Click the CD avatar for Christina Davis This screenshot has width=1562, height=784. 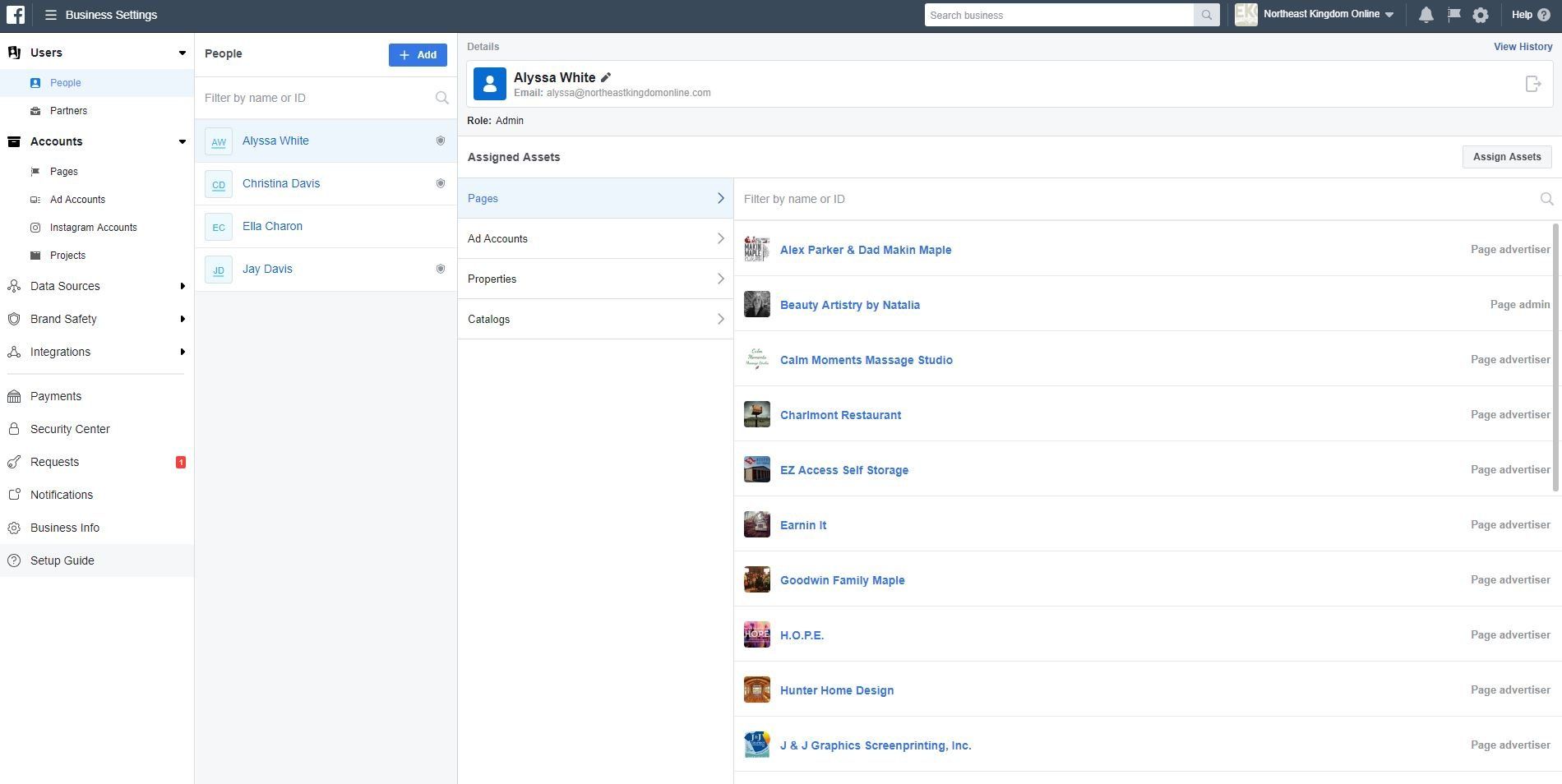pos(219,184)
